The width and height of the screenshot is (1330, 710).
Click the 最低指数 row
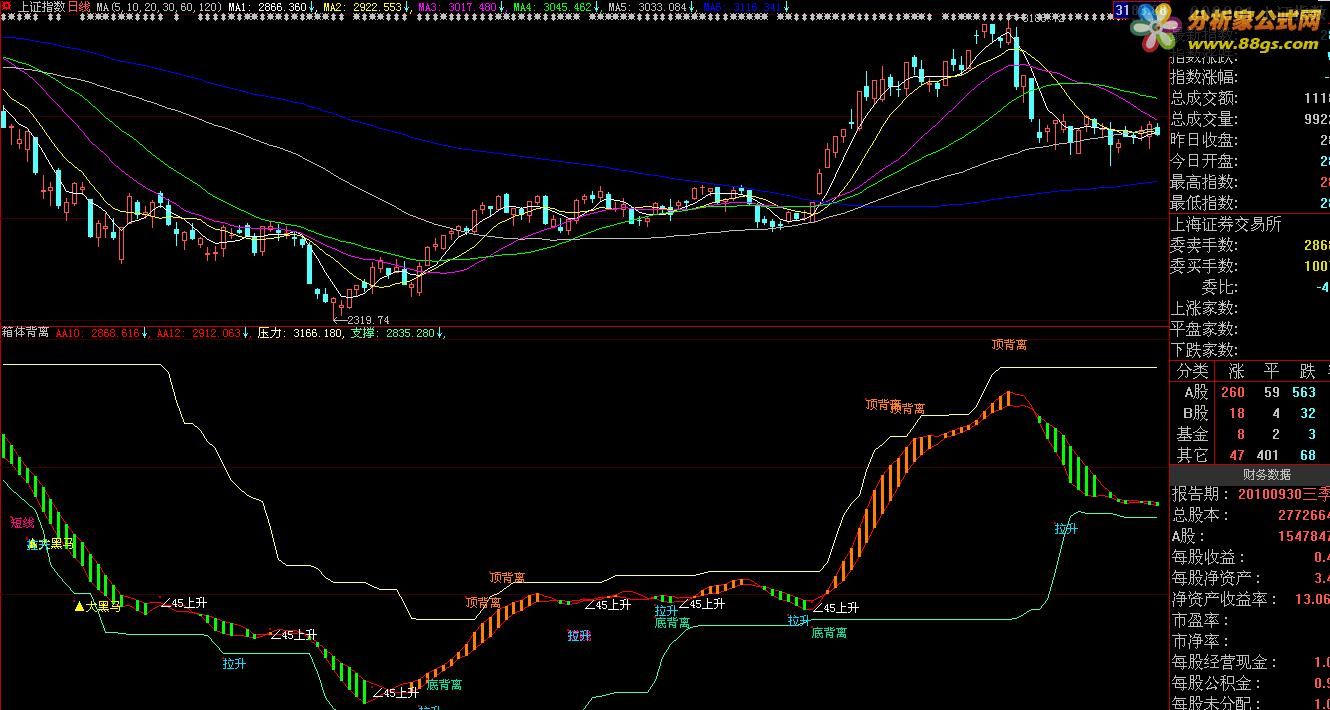(x=1249, y=203)
